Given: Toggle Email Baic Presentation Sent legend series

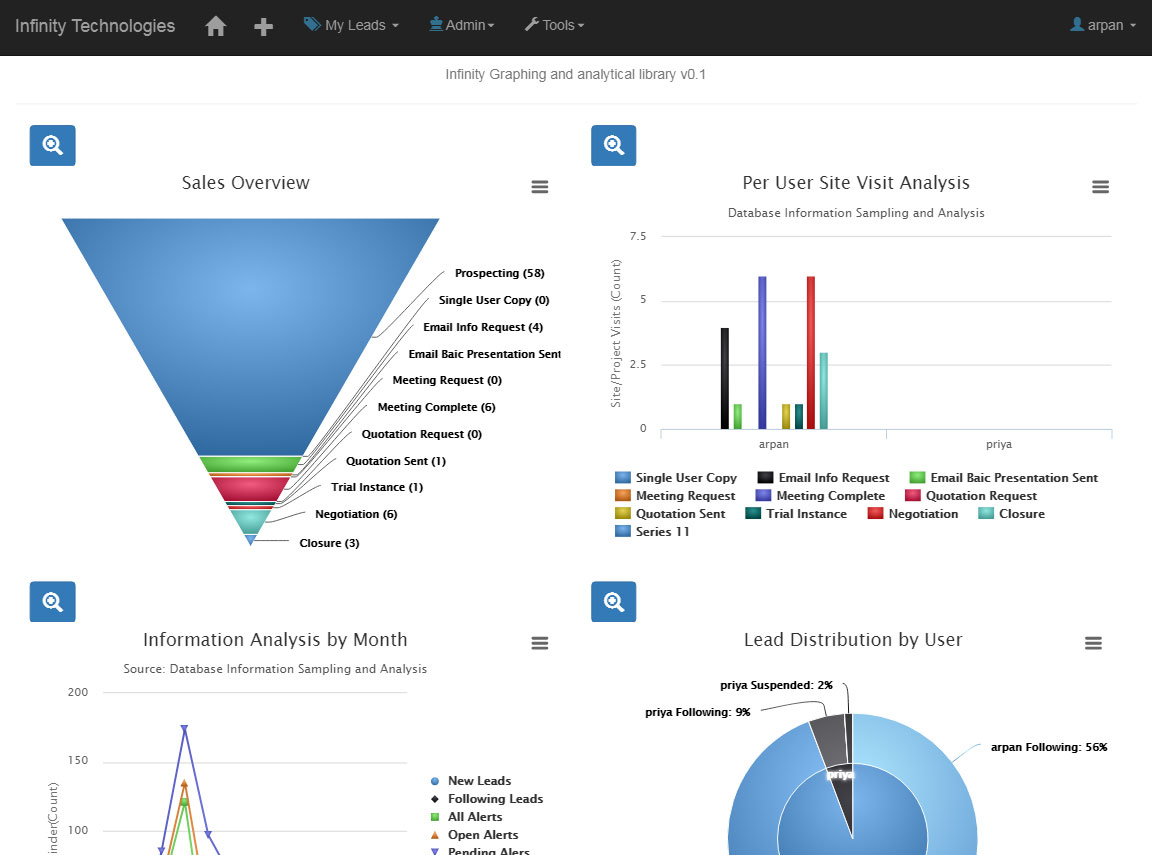Looking at the screenshot, I should click(x=1004, y=477).
